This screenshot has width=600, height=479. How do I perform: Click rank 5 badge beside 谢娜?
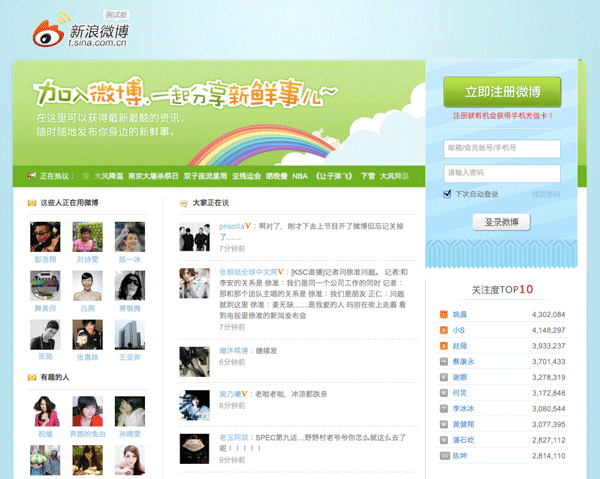tap(444, 377)
